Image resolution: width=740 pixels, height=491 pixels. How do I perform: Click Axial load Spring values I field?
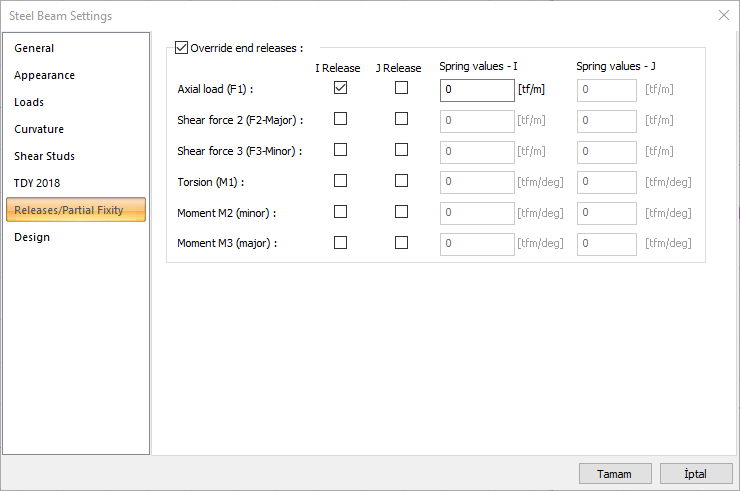(477, 90)
